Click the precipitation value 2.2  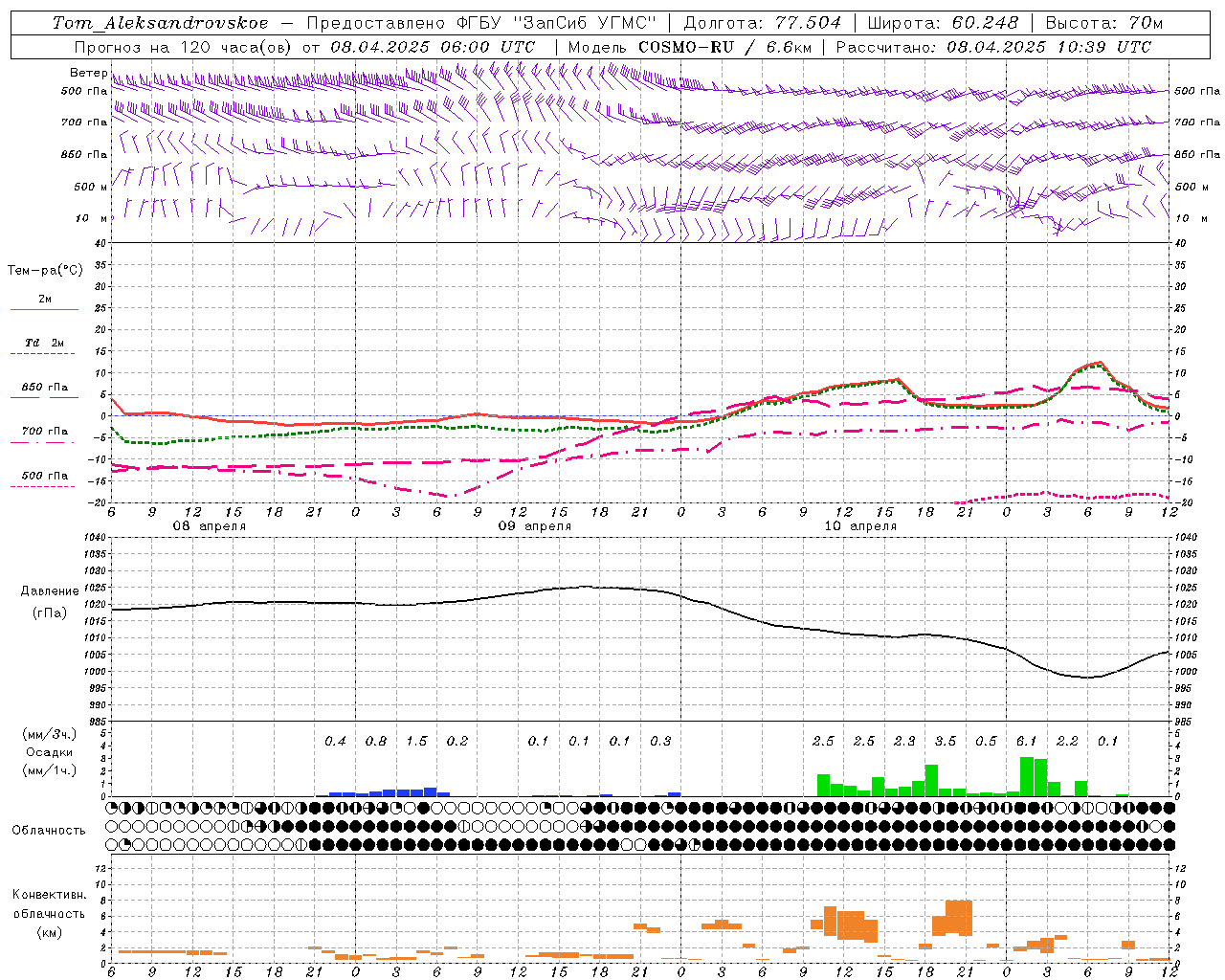(x=1067, y=741)
